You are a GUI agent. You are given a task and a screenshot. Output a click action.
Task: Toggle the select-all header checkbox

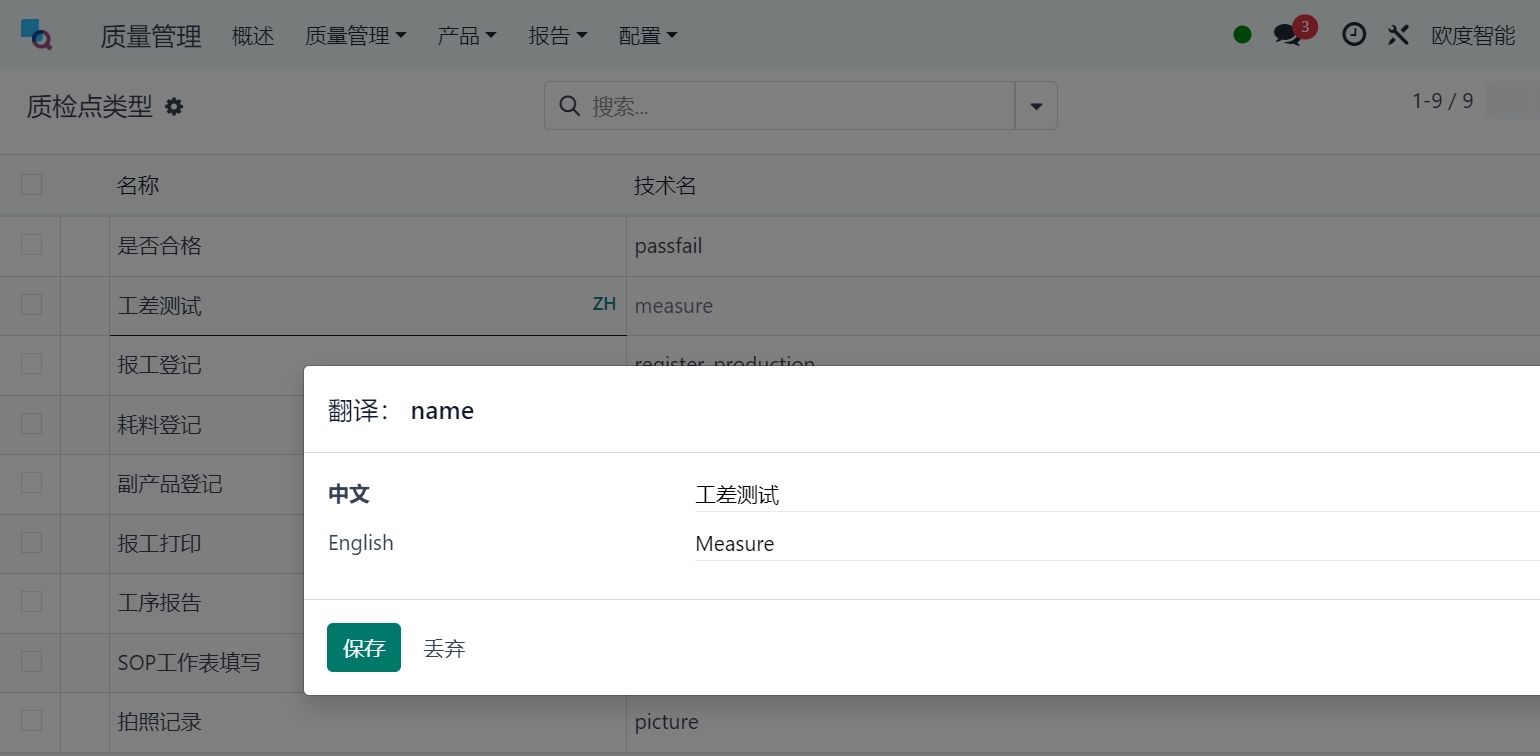pyautogui.click(x=32, y=184)
